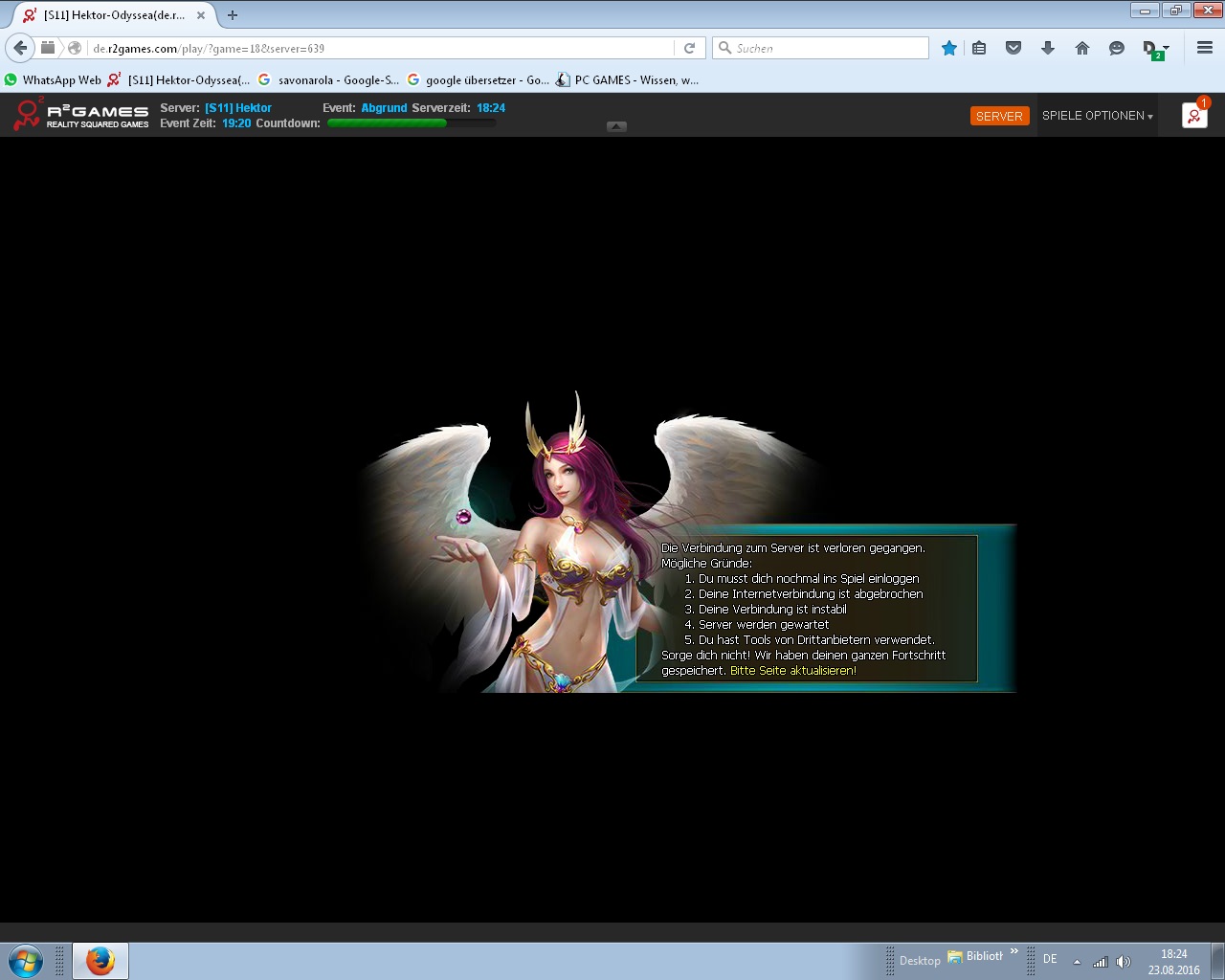Open a new browser tab
Image resolution: width=1225 pixels, height=980 pixels.
pos(233,15)
